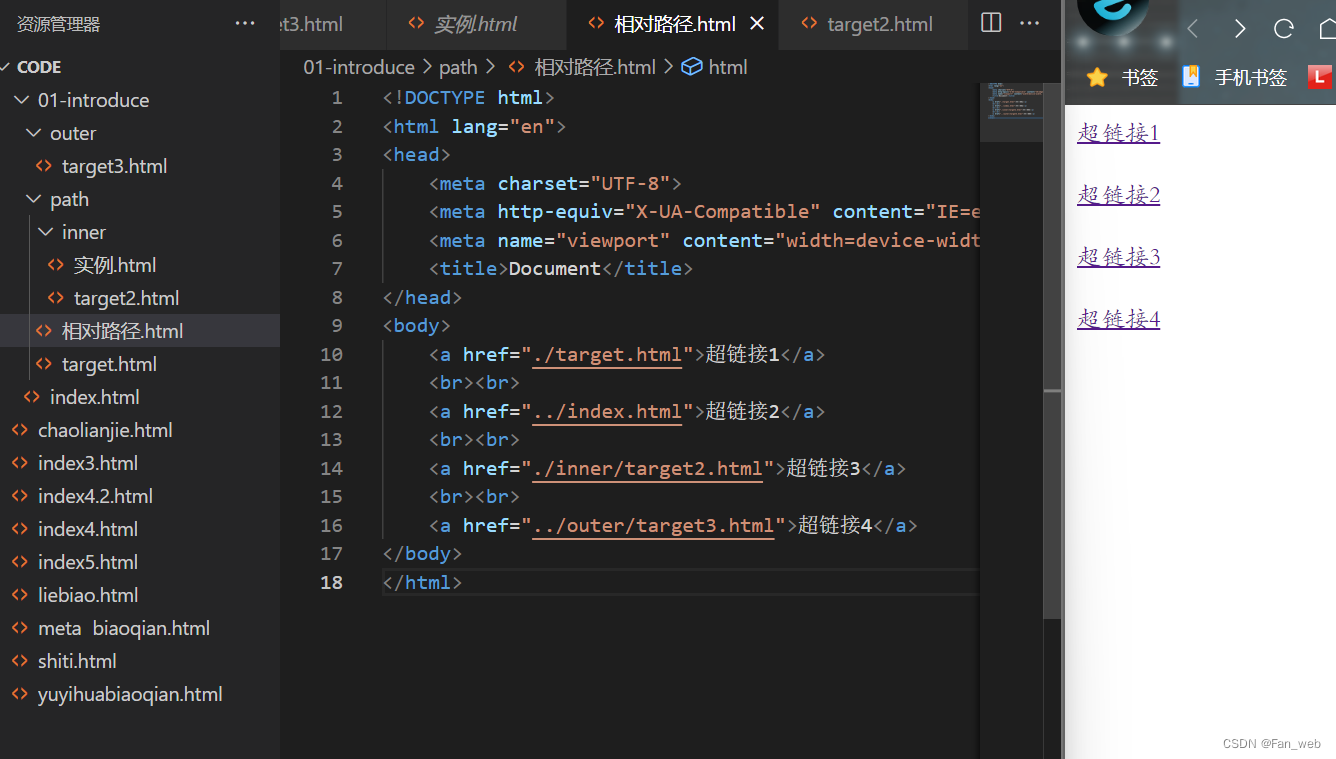Open explorer more actions ellipsis menu
The image size is (1336, 759).
pos(245,24)
